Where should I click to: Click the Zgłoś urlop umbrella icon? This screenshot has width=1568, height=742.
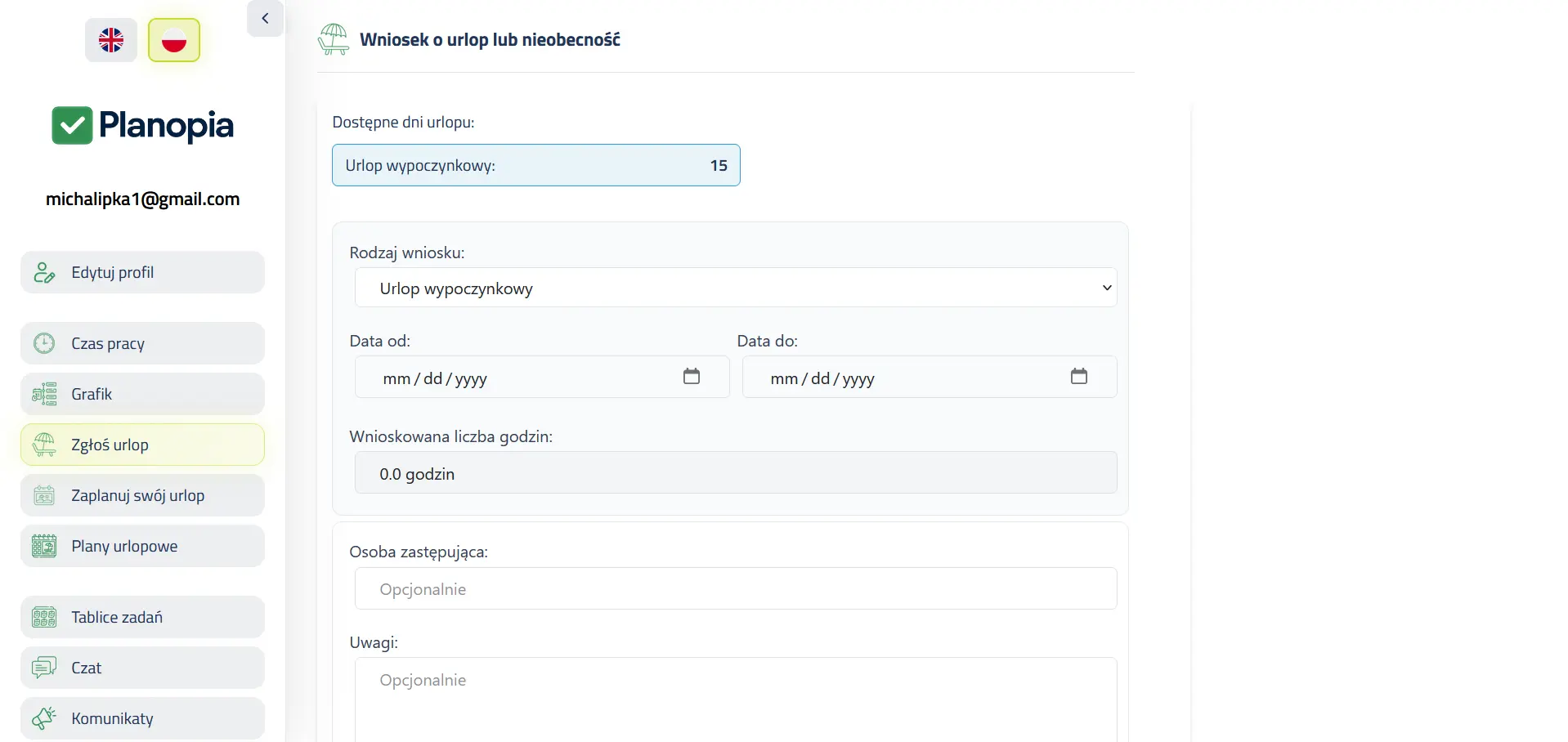coord(44,445)
